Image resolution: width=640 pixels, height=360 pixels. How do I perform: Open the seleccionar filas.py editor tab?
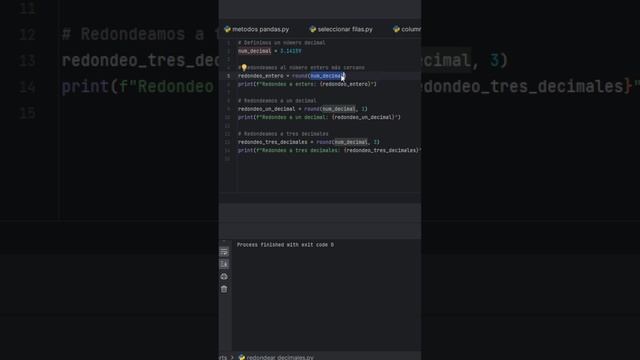[341, 29]
